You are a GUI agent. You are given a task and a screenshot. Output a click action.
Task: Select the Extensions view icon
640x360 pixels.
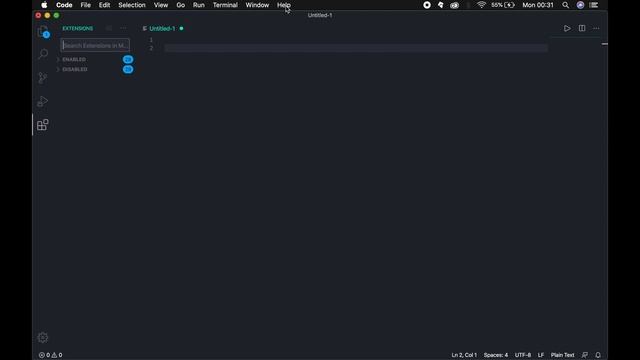coord(42,124)
